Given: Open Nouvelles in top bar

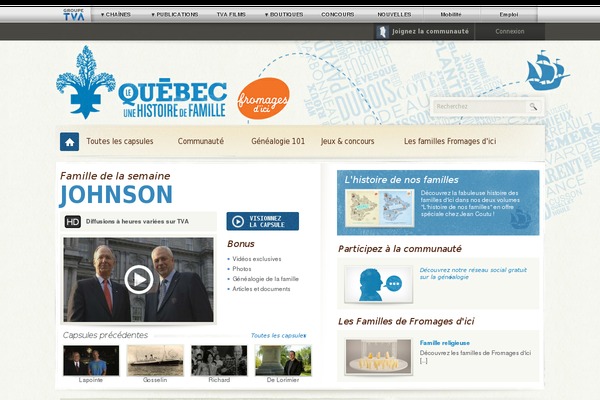Looking at the screenshot, I should [394, 15].
